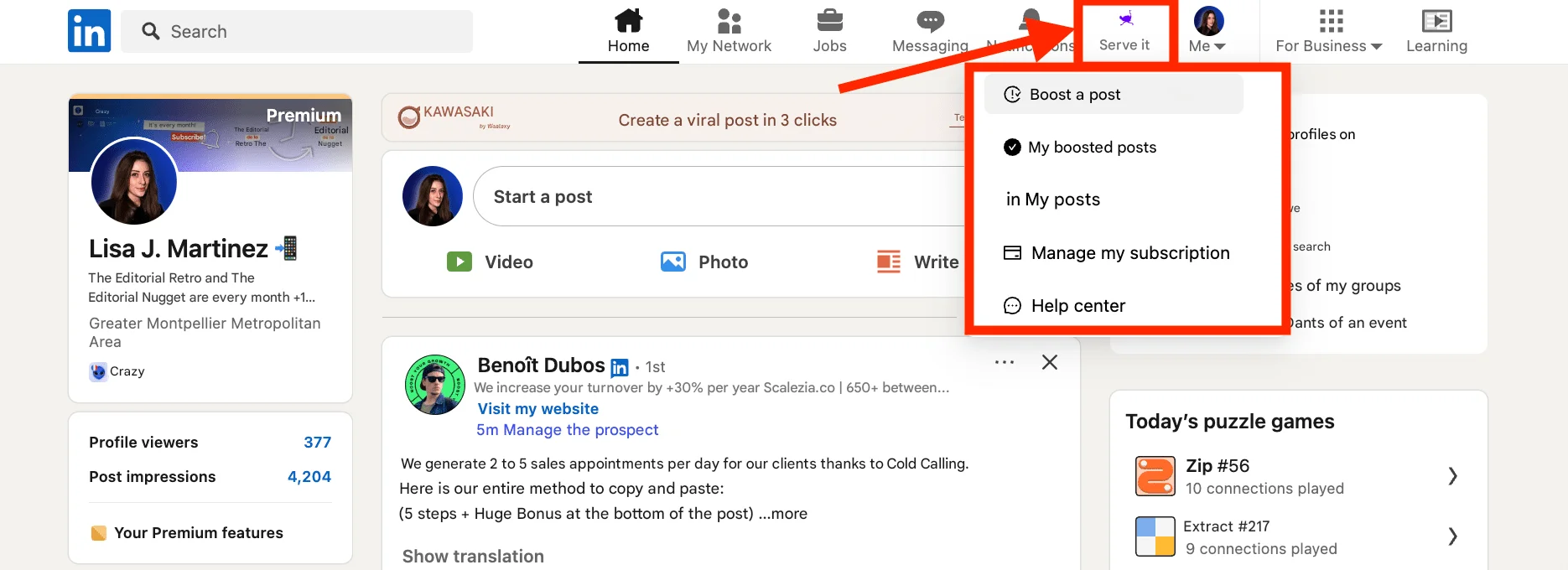
Task: Click the Write article option
Action: click(x=917, y=262)
